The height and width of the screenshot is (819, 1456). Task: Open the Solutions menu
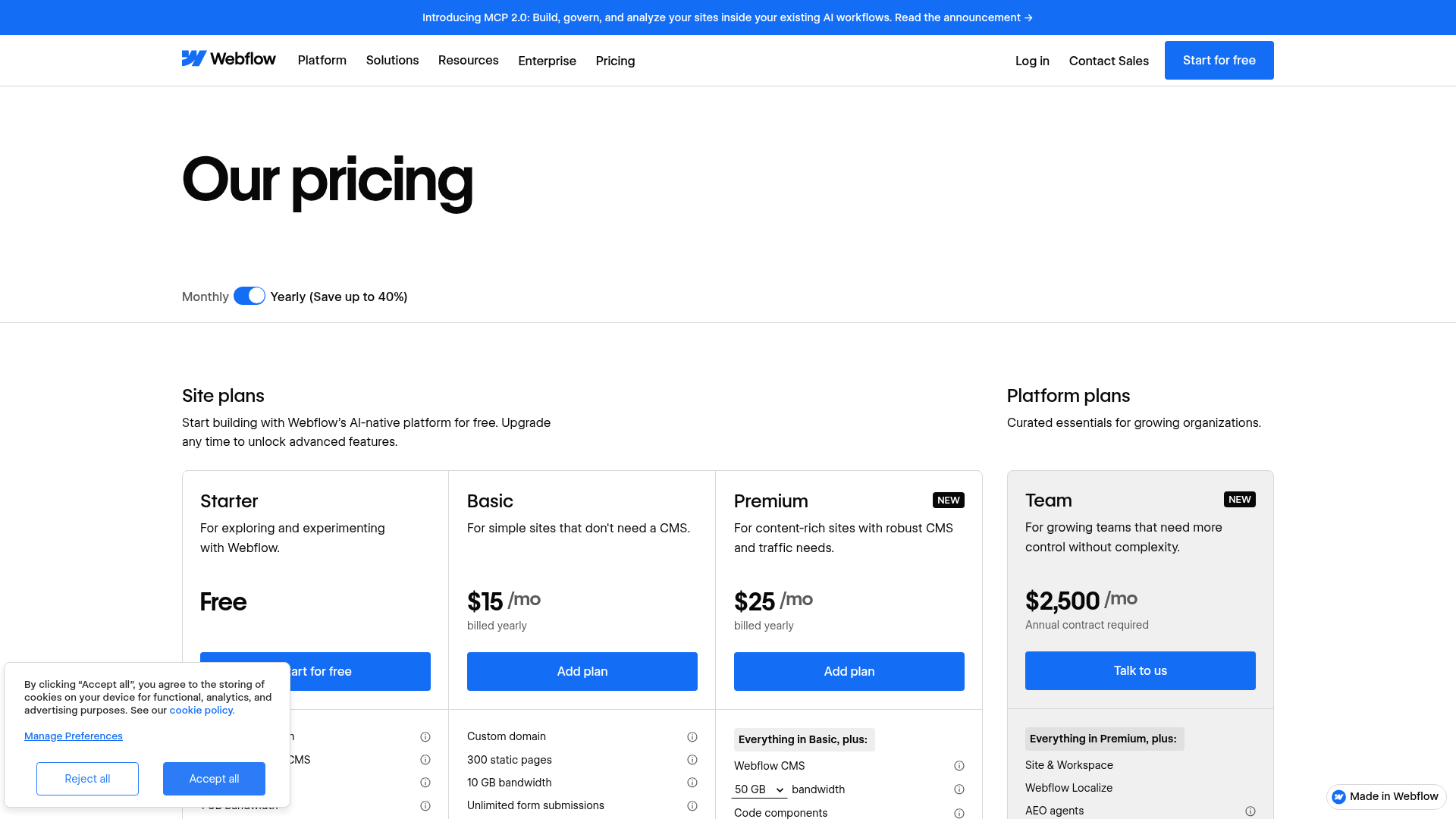[x=392, y=61]
